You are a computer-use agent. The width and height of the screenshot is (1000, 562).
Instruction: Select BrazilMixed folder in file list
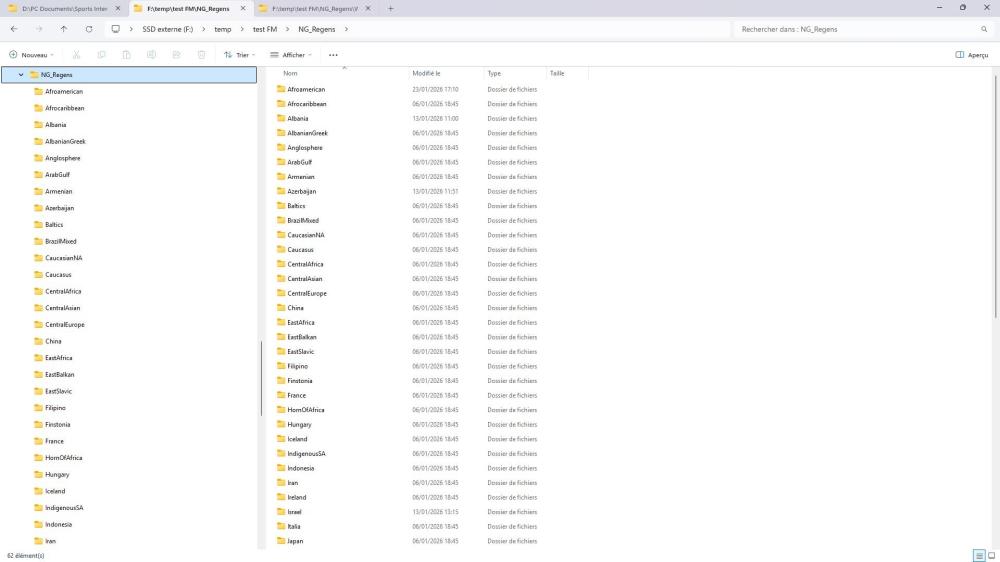coord(303,220)
